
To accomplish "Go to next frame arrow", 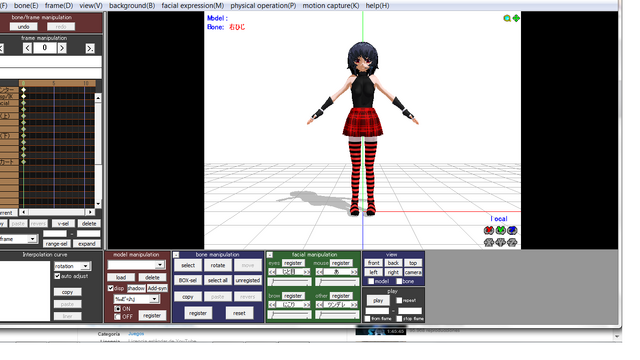I will [62, 48].
